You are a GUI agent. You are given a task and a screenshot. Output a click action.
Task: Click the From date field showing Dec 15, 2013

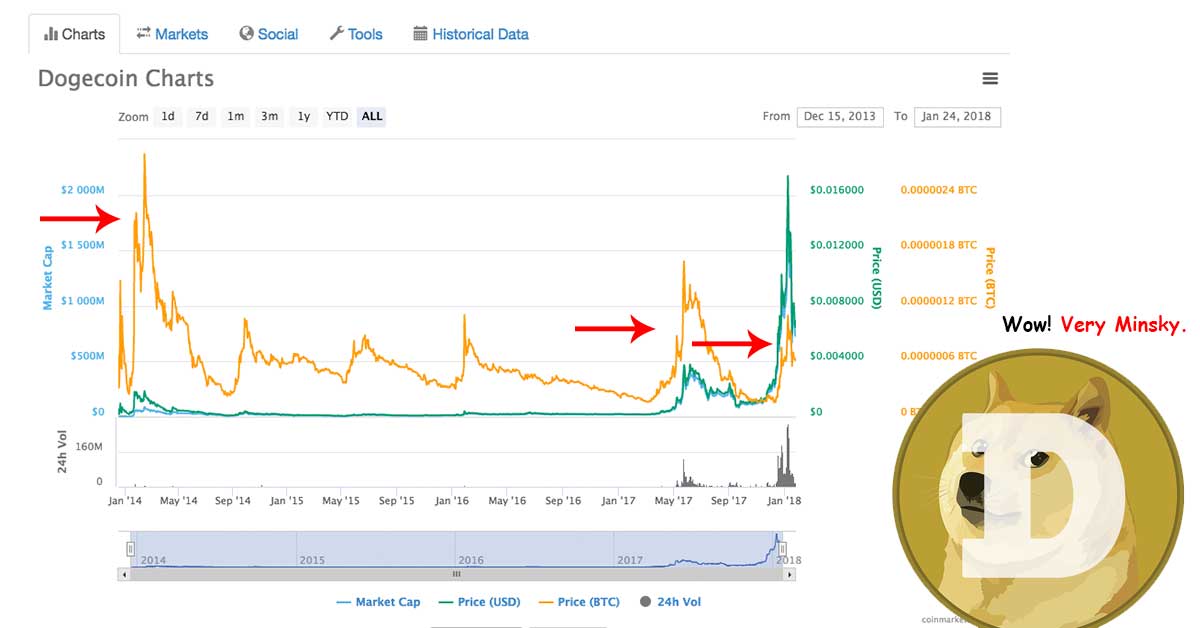pos(840,116)
